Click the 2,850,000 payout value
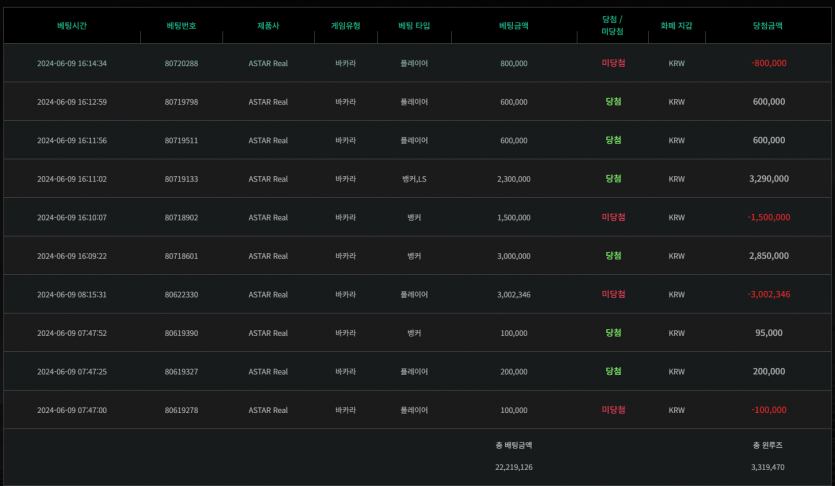This screenshot has height=486, width=835. pyautogui.click(x=768, y=256)
